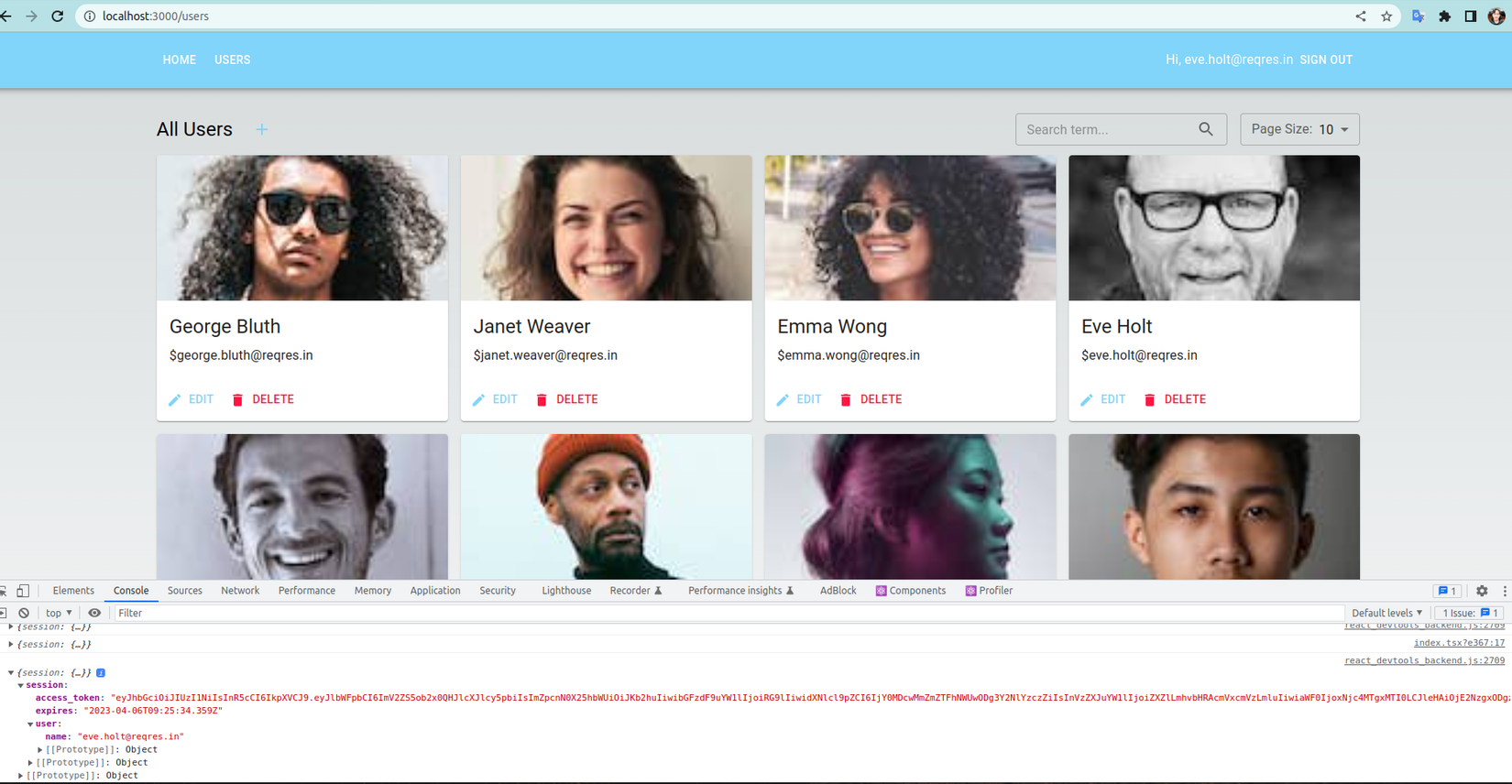Click the plus icon beside All Users
The image size is (1512, 784).
262,129
